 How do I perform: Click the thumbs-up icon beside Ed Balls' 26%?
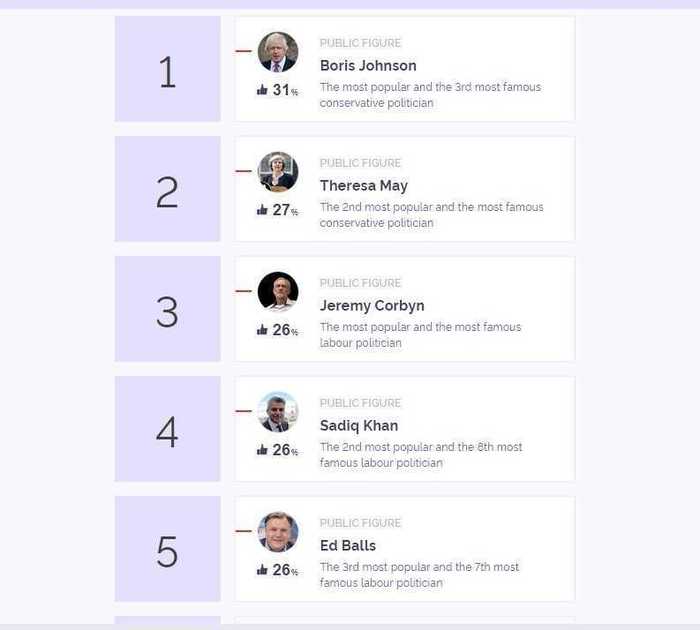pyautogui.click(x=262, y=570)
